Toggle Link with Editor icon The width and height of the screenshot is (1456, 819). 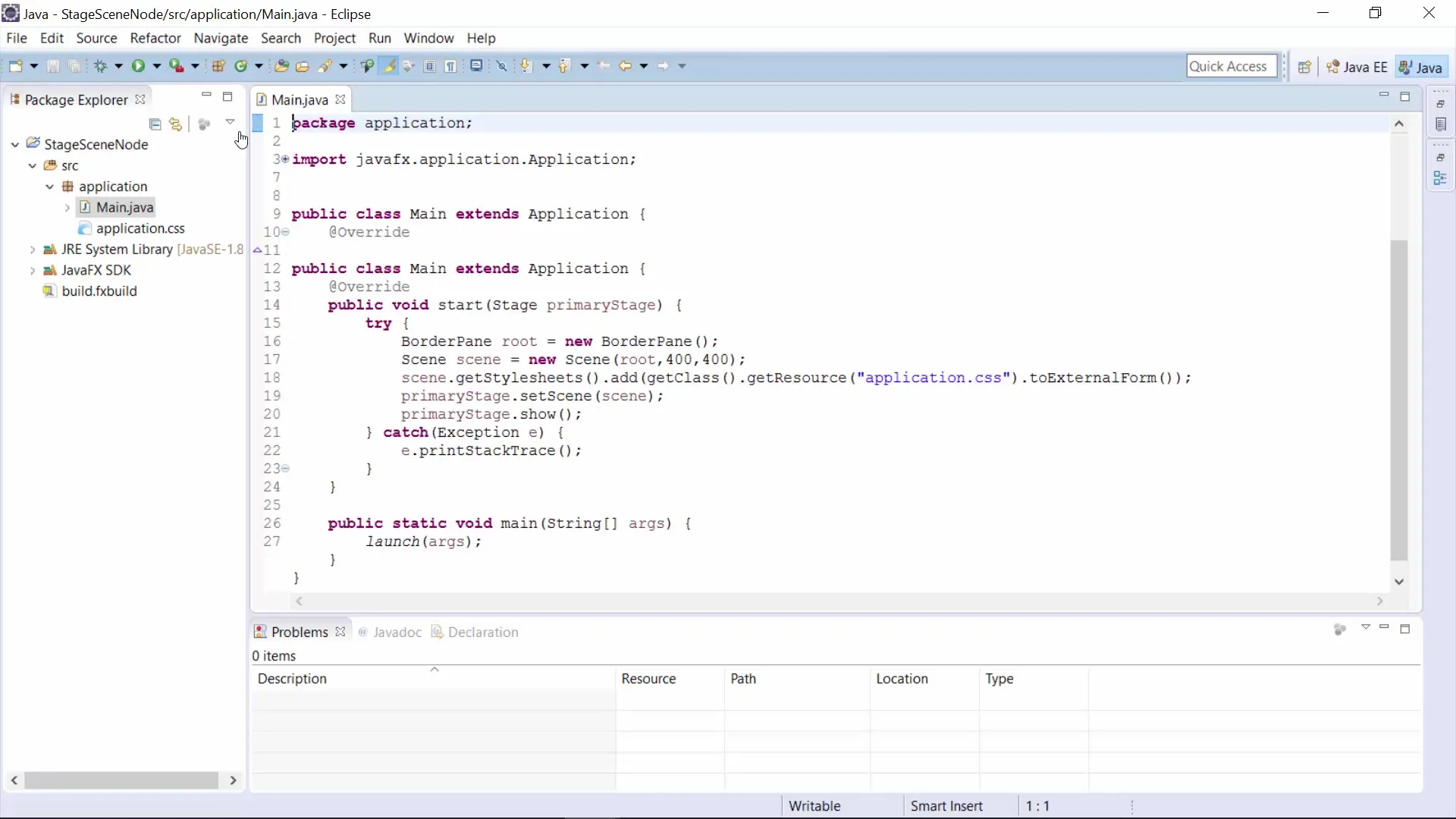point(176,124)
